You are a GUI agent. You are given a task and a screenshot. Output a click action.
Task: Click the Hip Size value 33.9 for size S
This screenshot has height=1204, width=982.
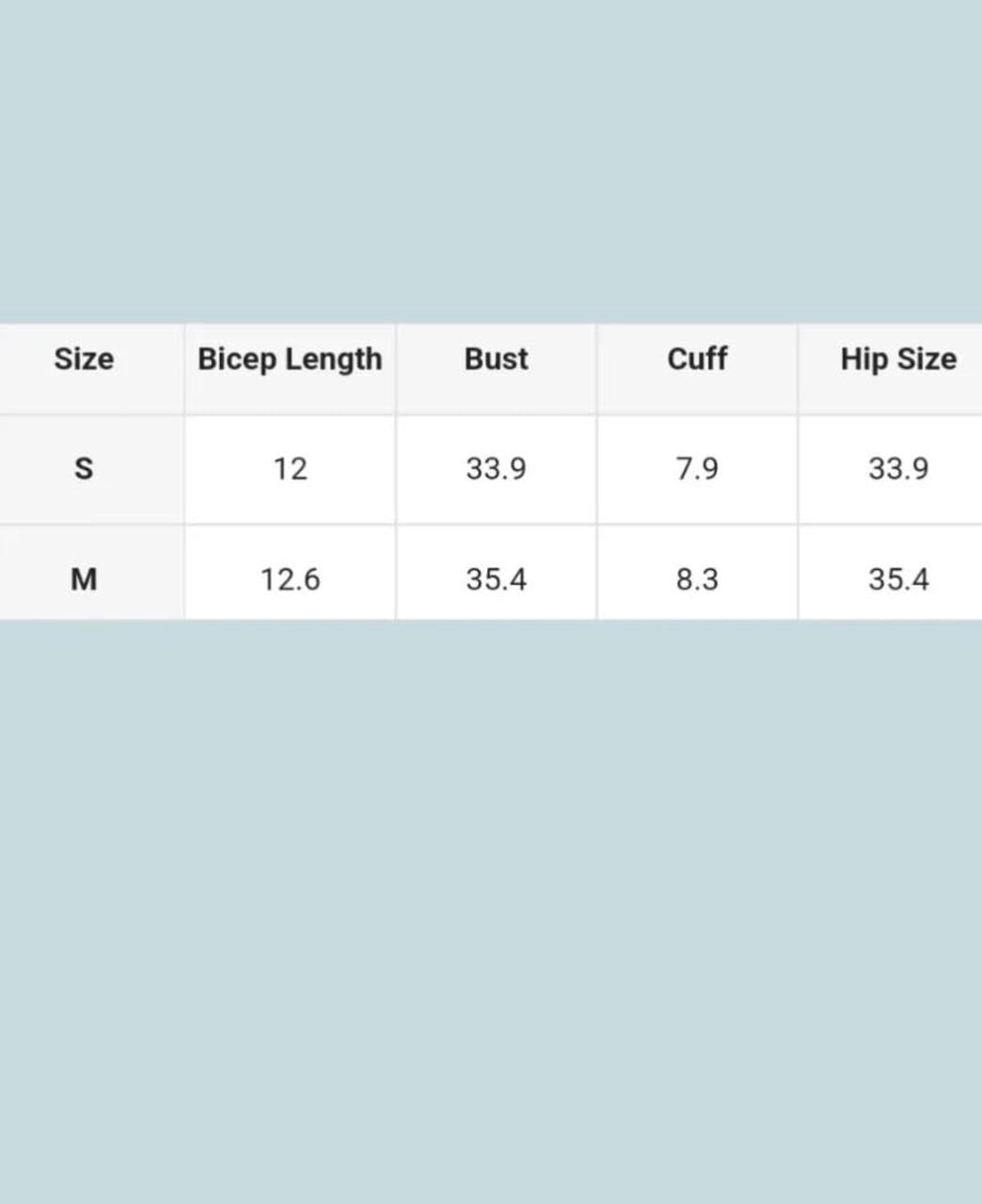(x=898, y=467)
